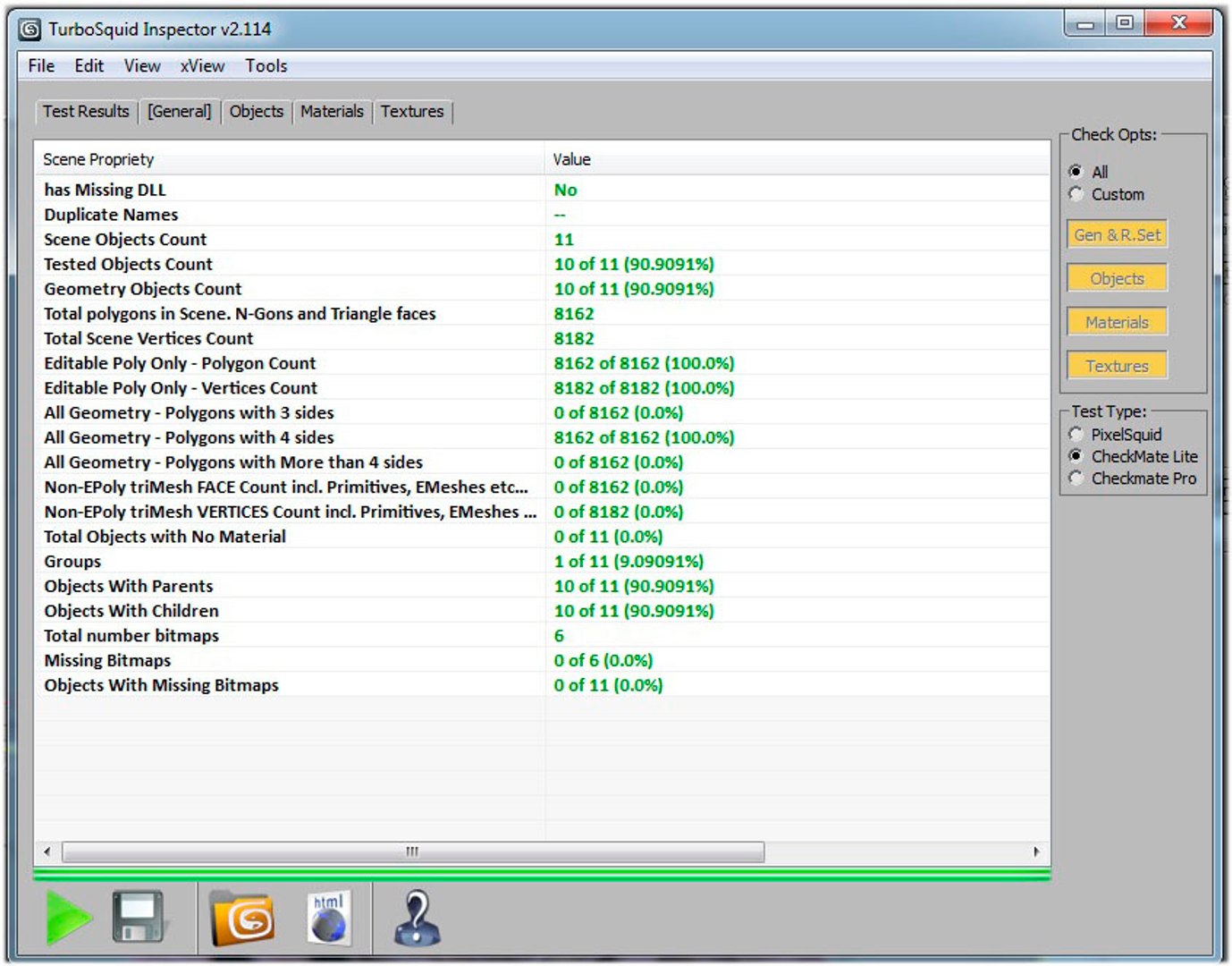This screenshot has height=966, width=1232.
Task: Click the TurboSquid Inspector title bar logo
Action: coord(30,30)
